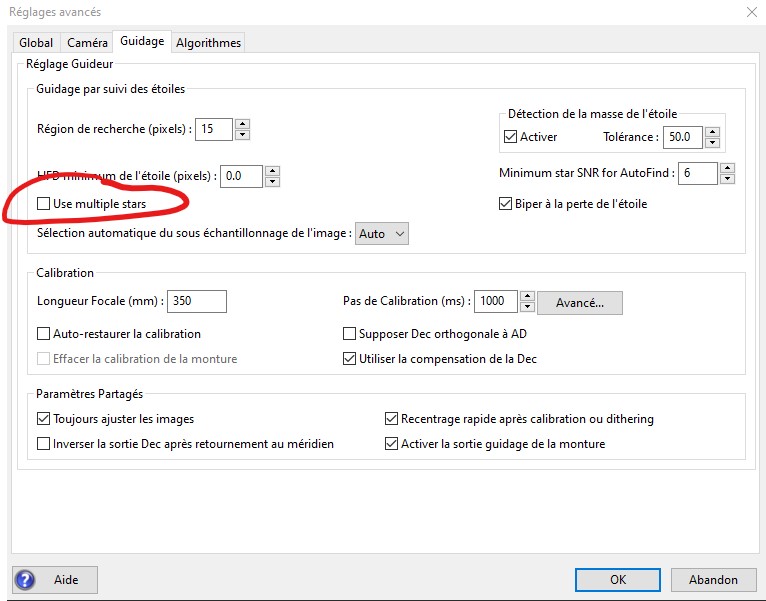Decrease Tolérance value with down arrow
766x601 pixels.
pos(712,142)
